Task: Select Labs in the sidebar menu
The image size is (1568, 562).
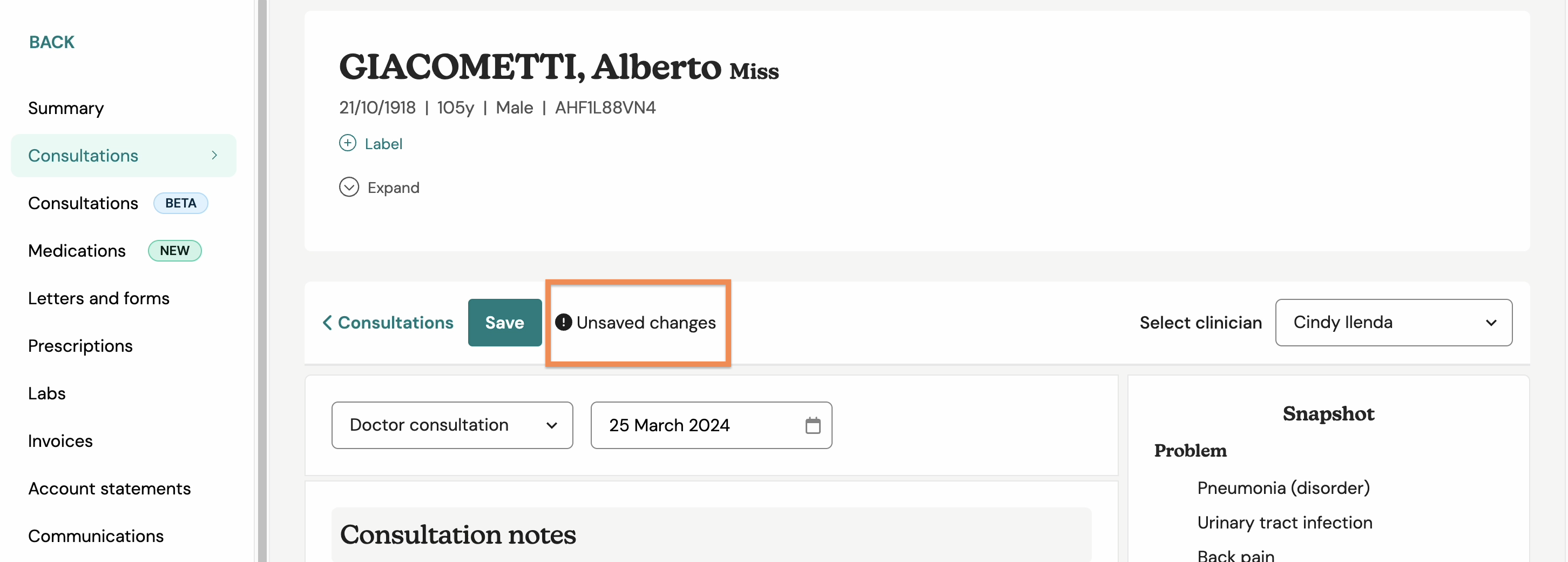Action: (47, 393)
